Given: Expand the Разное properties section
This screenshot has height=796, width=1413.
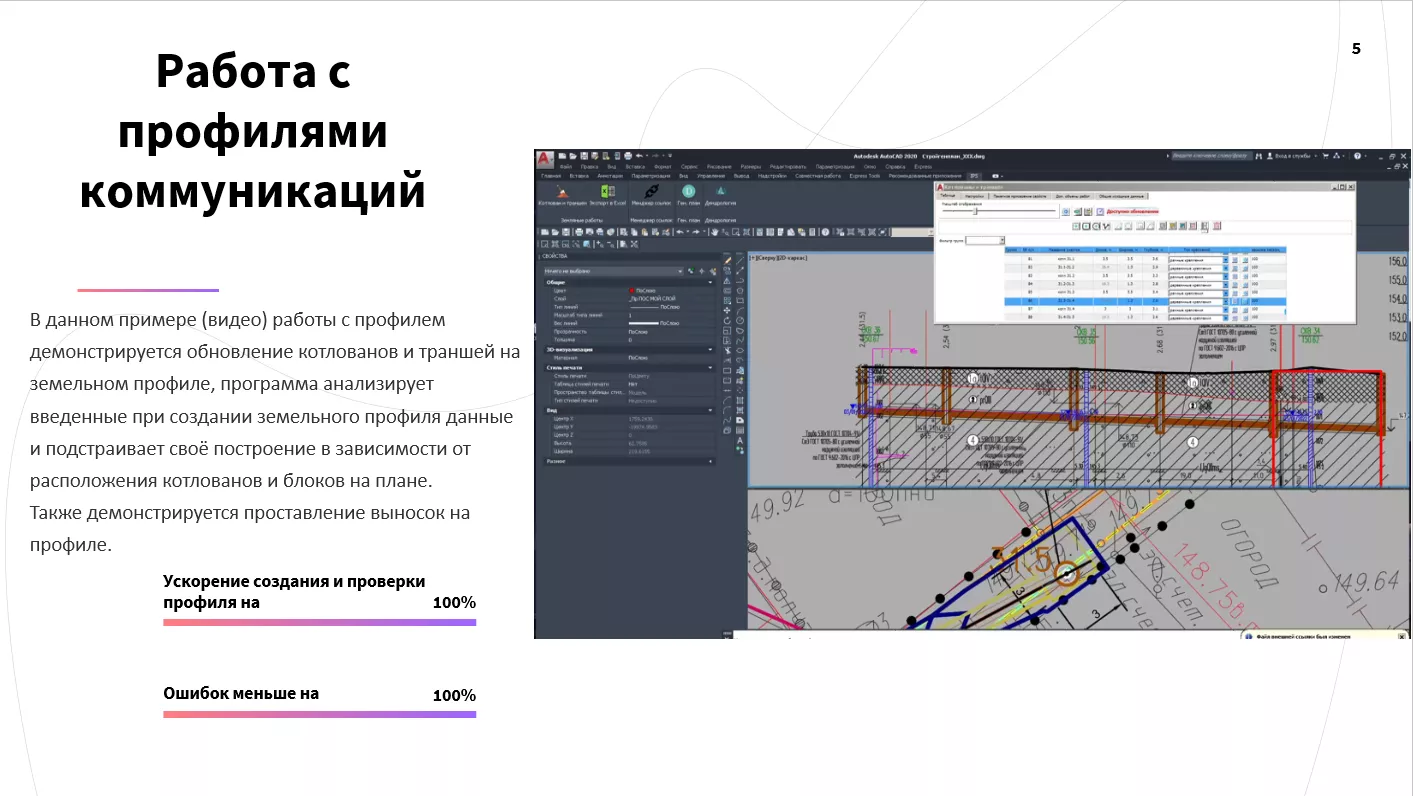Looking at the screenshot, I should pyautogui.click(x=711, y=461).
